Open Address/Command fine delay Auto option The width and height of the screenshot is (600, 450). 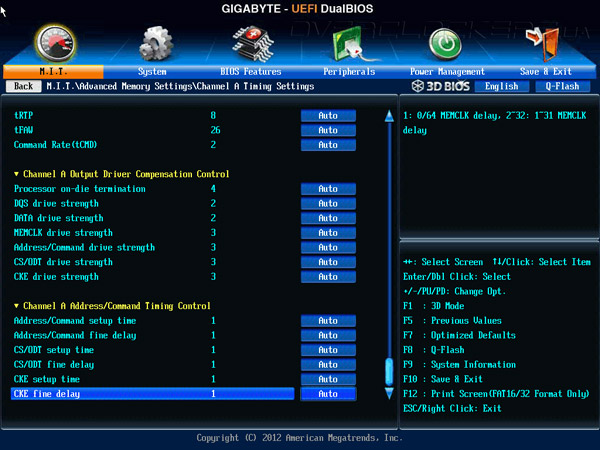pos(328,335)
